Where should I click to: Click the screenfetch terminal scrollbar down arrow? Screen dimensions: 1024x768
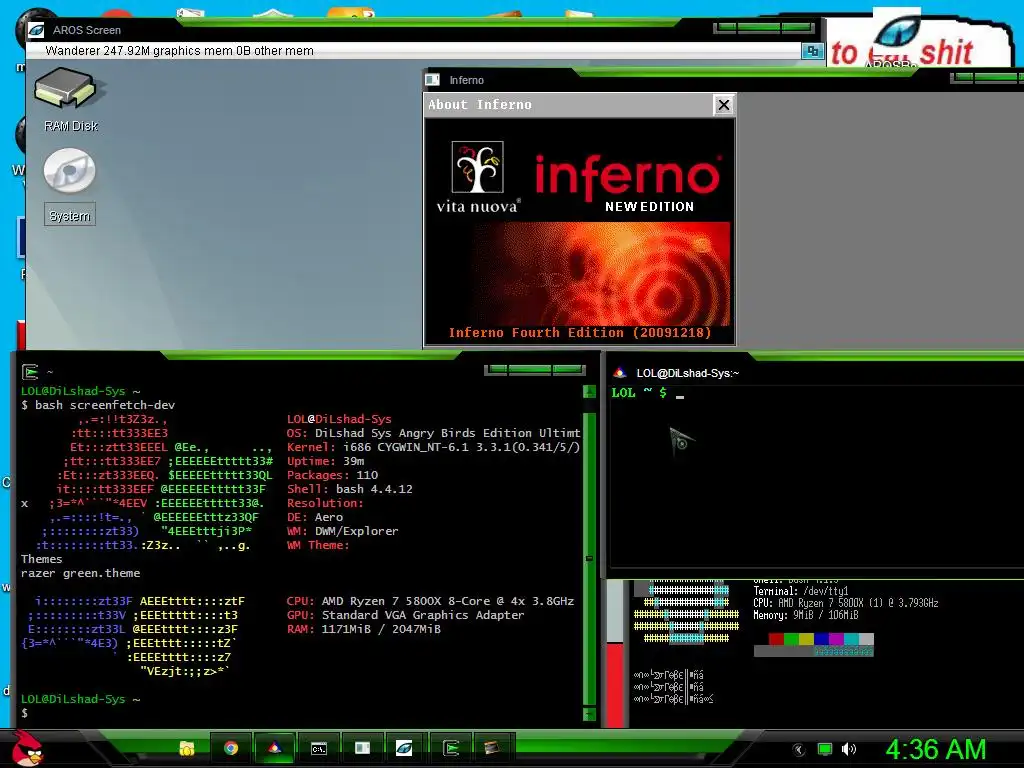[x=589, y=714]
